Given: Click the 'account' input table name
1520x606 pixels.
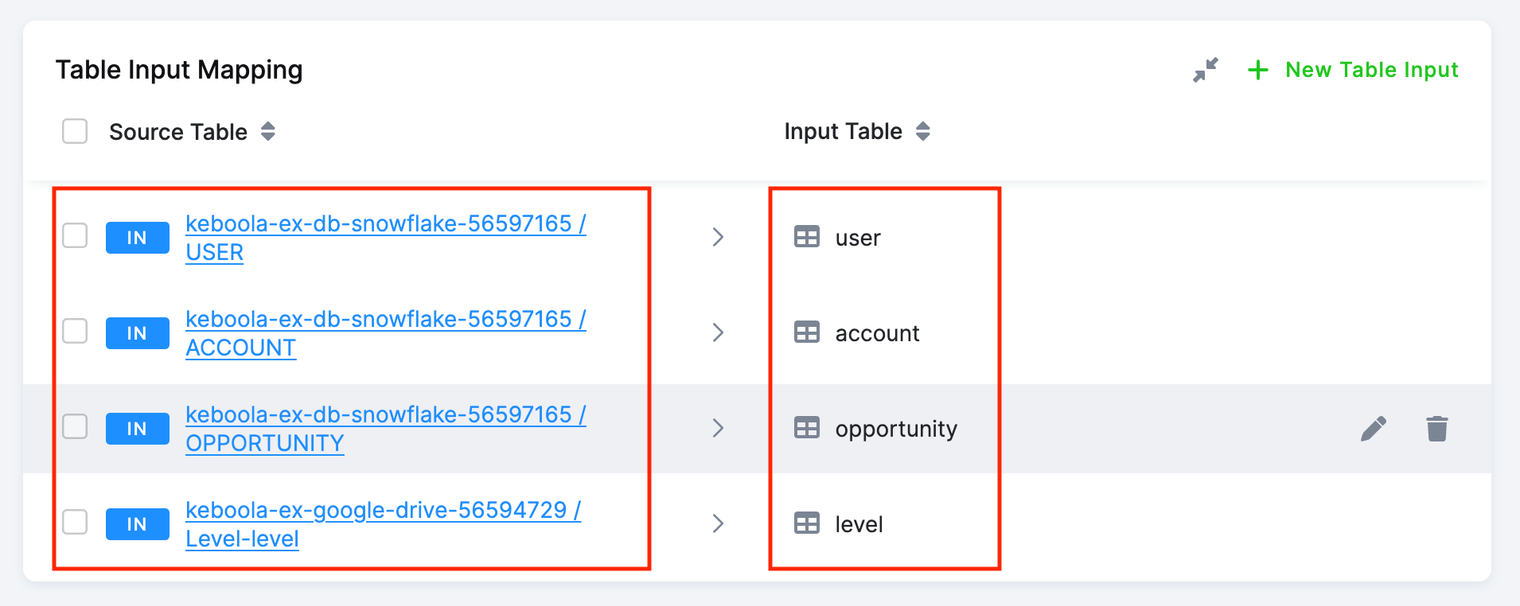Looking at the screenshot, I should point(878,333).
